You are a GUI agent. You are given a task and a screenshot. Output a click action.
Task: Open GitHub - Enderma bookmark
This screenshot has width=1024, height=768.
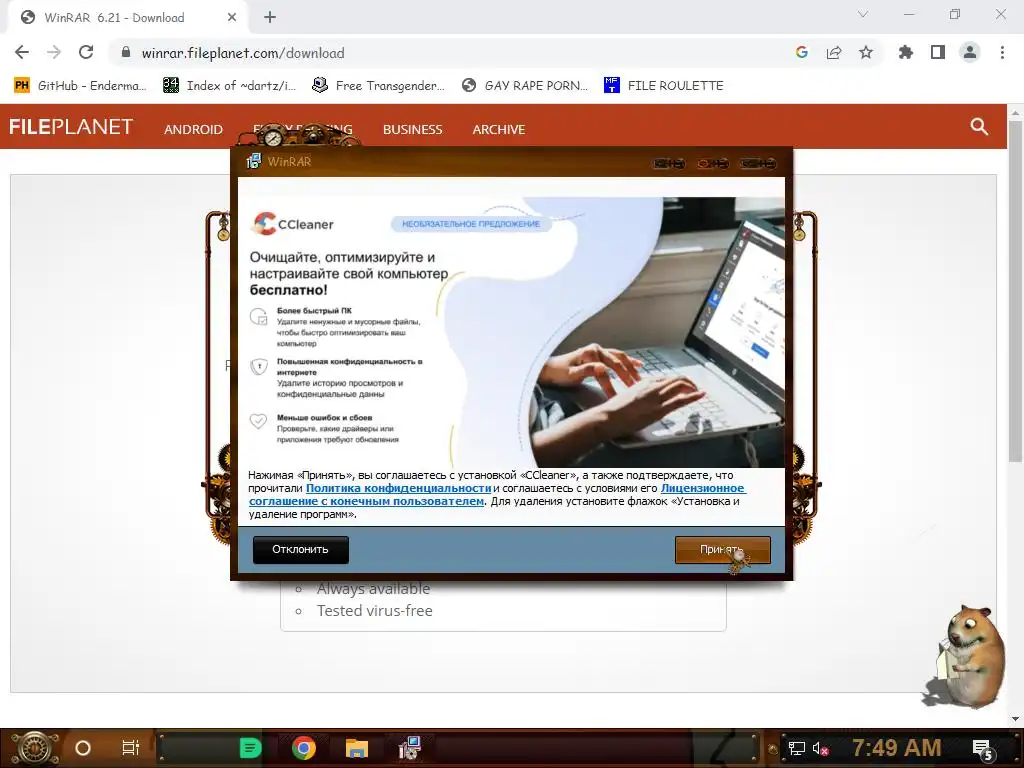80,86
